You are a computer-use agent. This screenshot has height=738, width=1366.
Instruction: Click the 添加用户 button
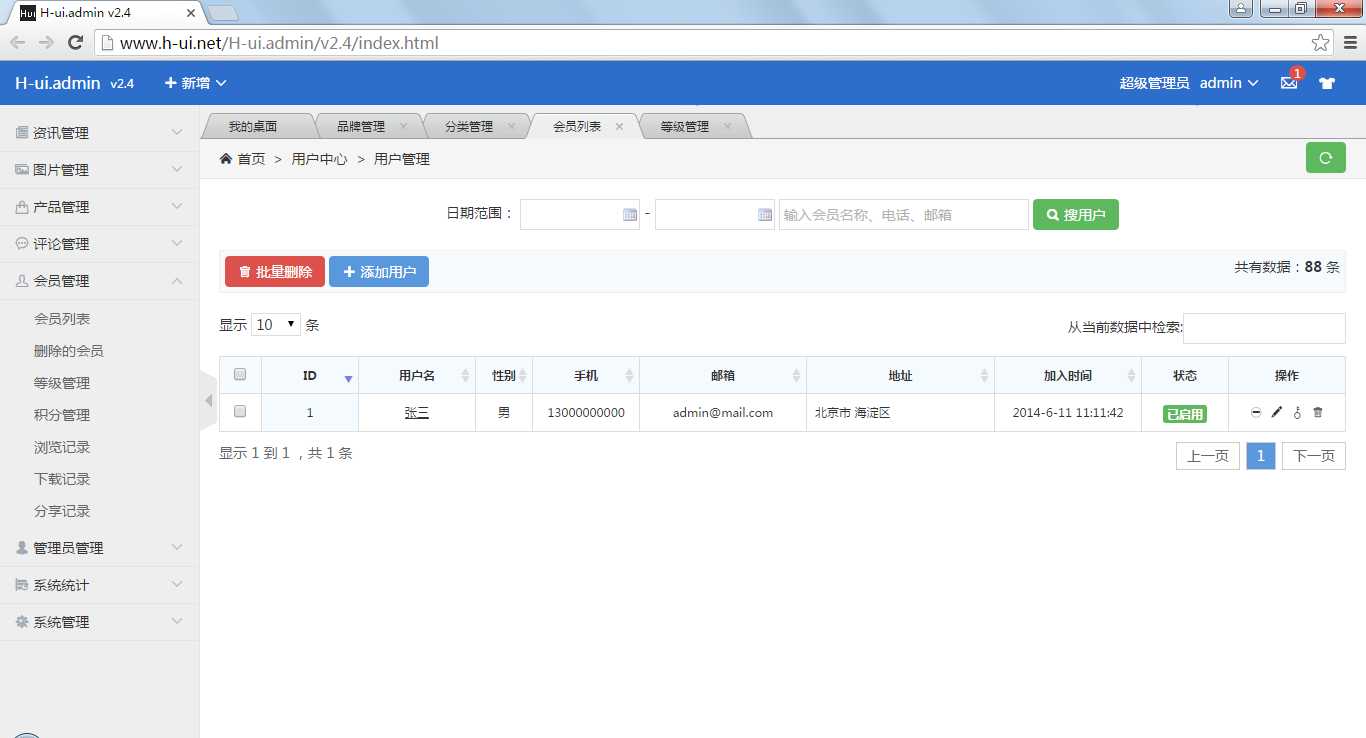(x=379, y=272)
